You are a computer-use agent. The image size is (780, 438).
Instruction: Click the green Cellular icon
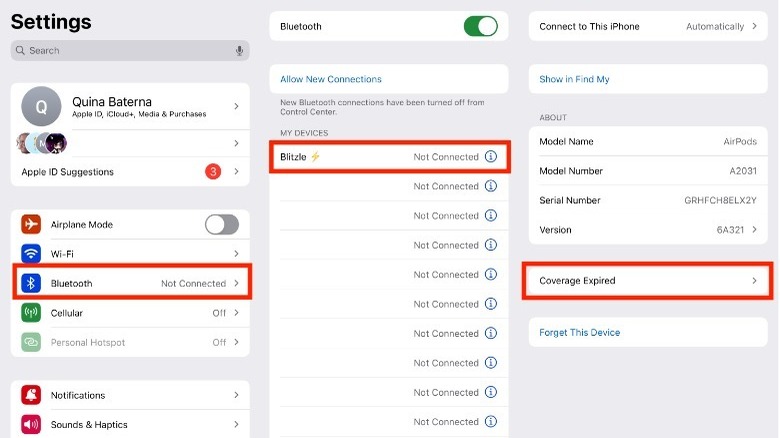31,313
